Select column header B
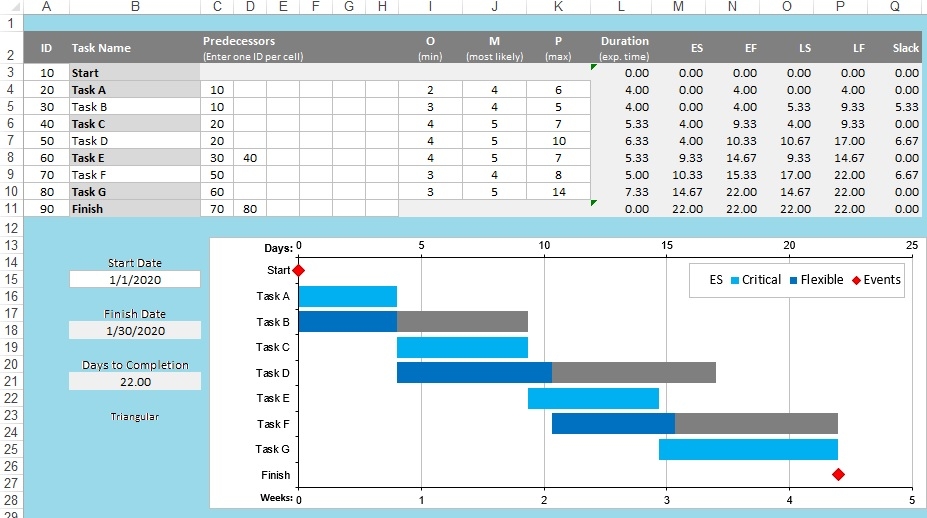This screenshot has width=927, height=518. [x=135, y=7]
